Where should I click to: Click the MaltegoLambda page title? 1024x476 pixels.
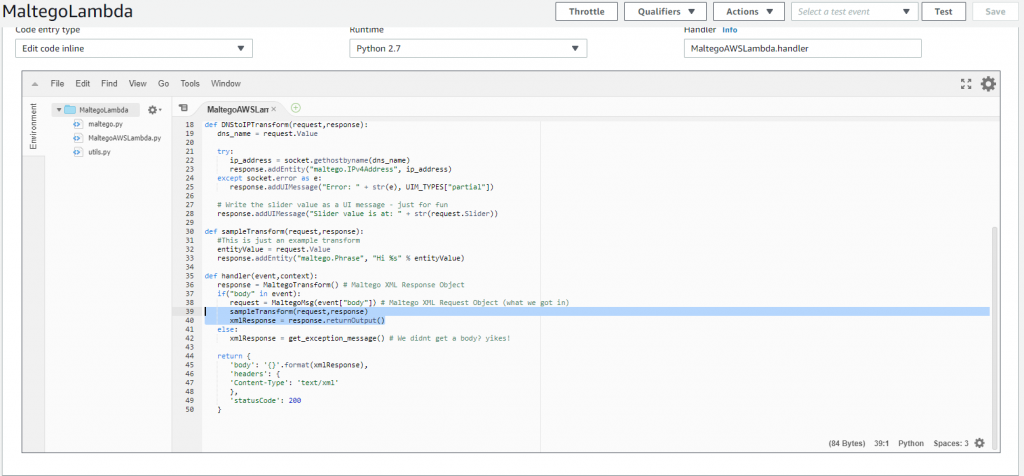(x=68, y=11)
